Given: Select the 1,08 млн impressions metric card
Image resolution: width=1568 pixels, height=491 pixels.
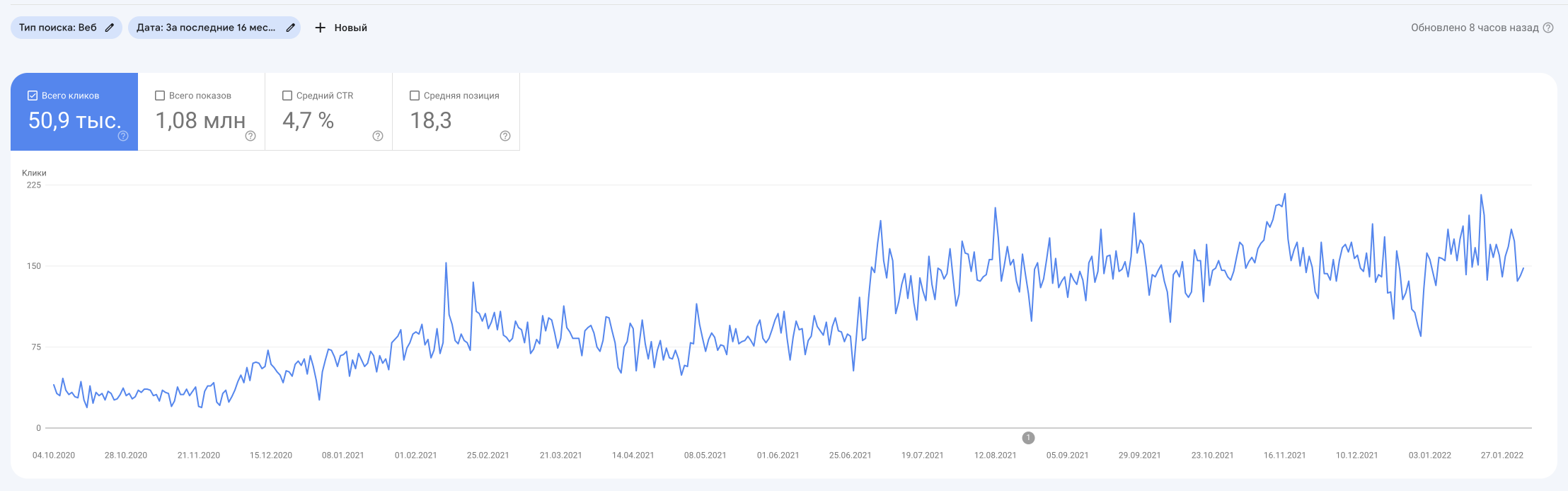Looking at the screenshot, I should pyautogui.click(x=200, y=120).
